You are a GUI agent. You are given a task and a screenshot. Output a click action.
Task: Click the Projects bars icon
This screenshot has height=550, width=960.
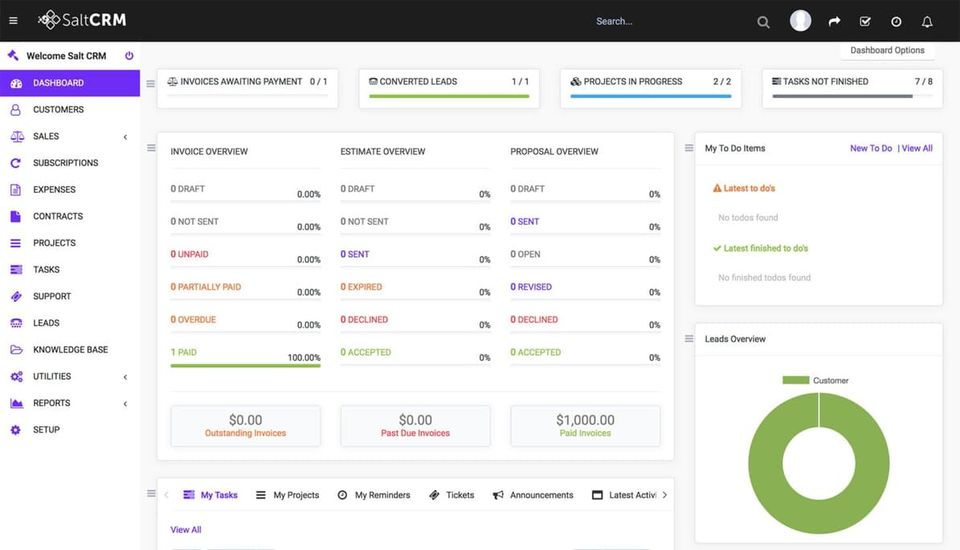point(16,243)
